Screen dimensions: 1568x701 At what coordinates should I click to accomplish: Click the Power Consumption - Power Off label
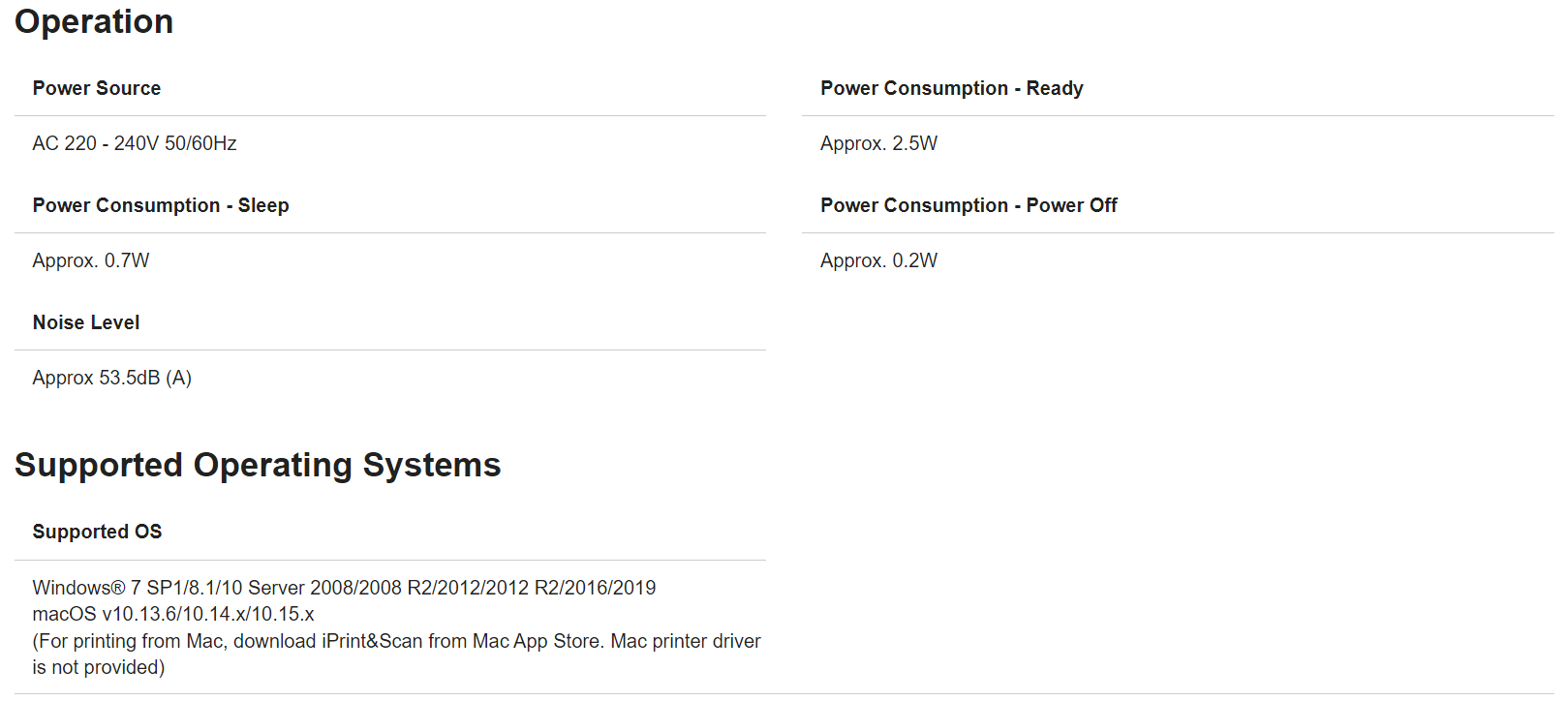point(968,205)
